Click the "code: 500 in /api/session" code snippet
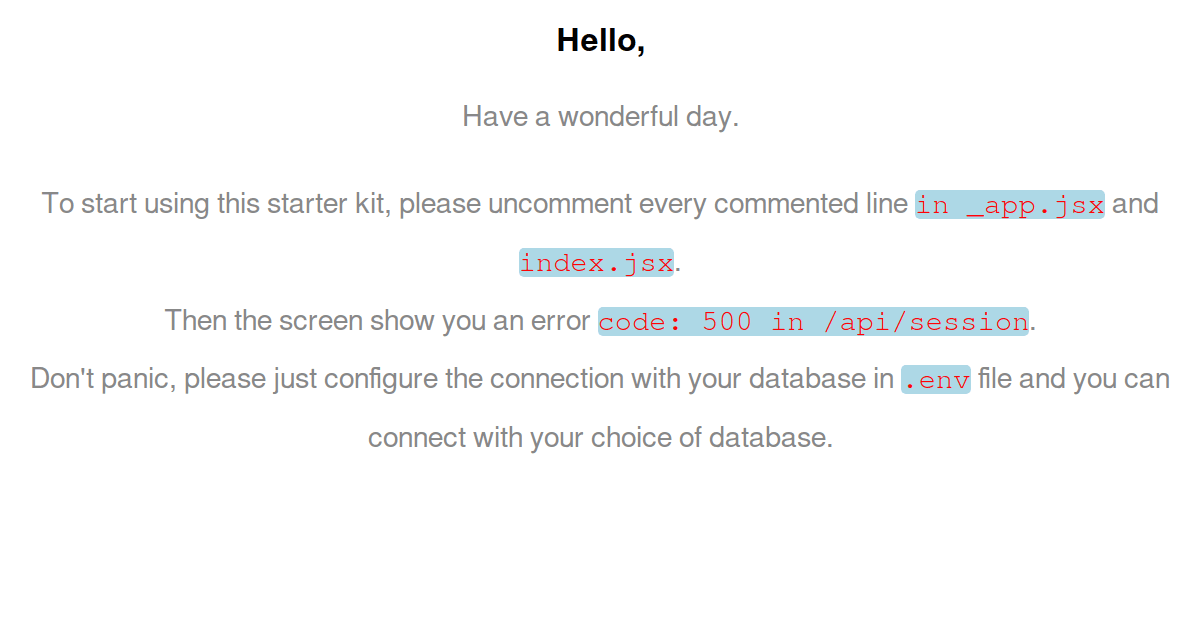The height and width of the screenshot is (630, 1200). [x=813, y=322]
